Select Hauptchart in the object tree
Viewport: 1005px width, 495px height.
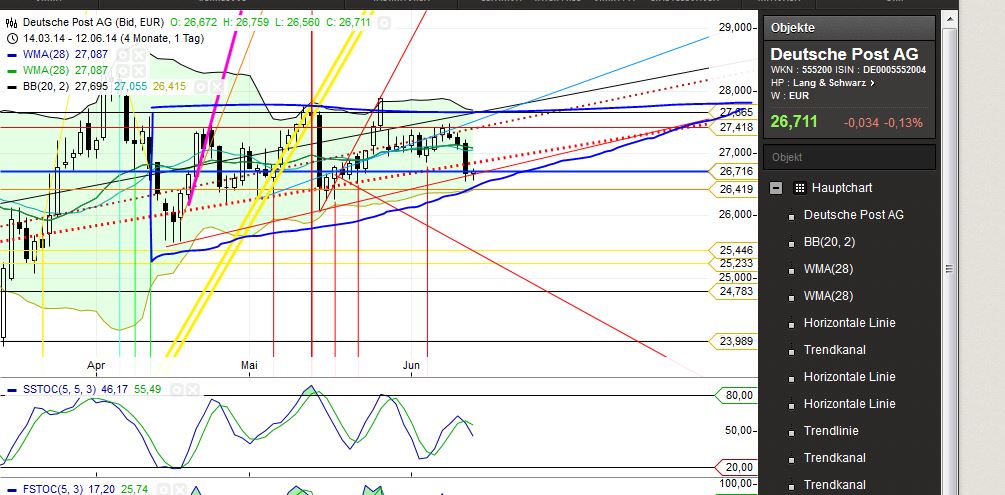(x=842, y=188)
